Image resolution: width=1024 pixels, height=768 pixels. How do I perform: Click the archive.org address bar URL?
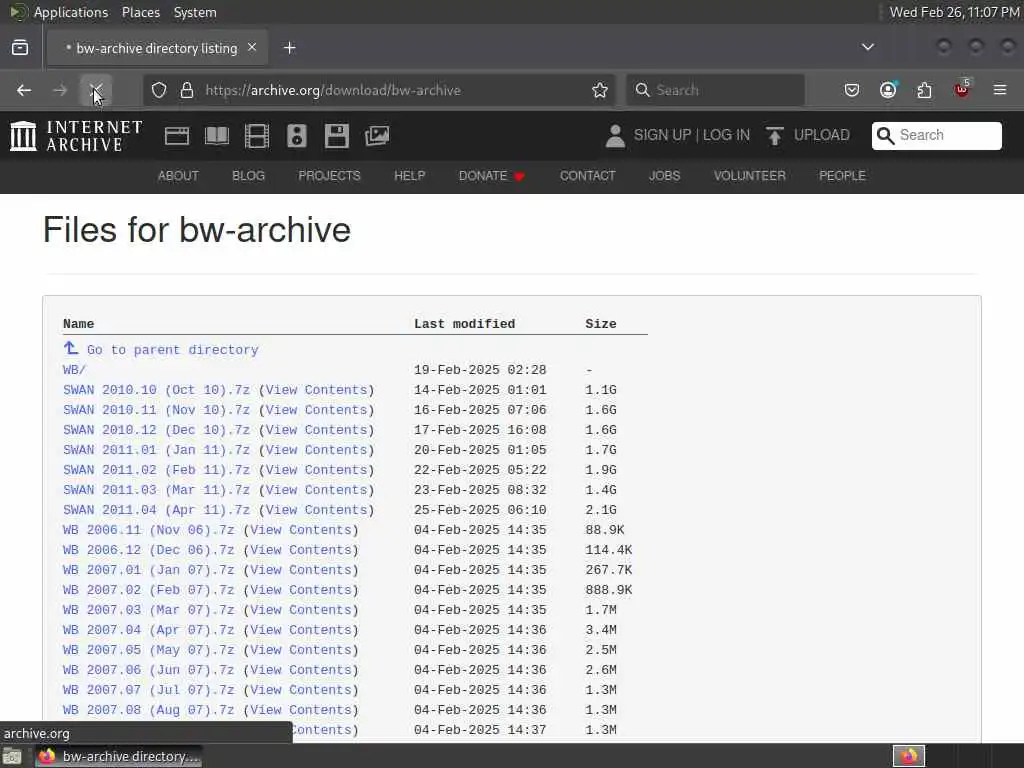[x=333, y=90]
